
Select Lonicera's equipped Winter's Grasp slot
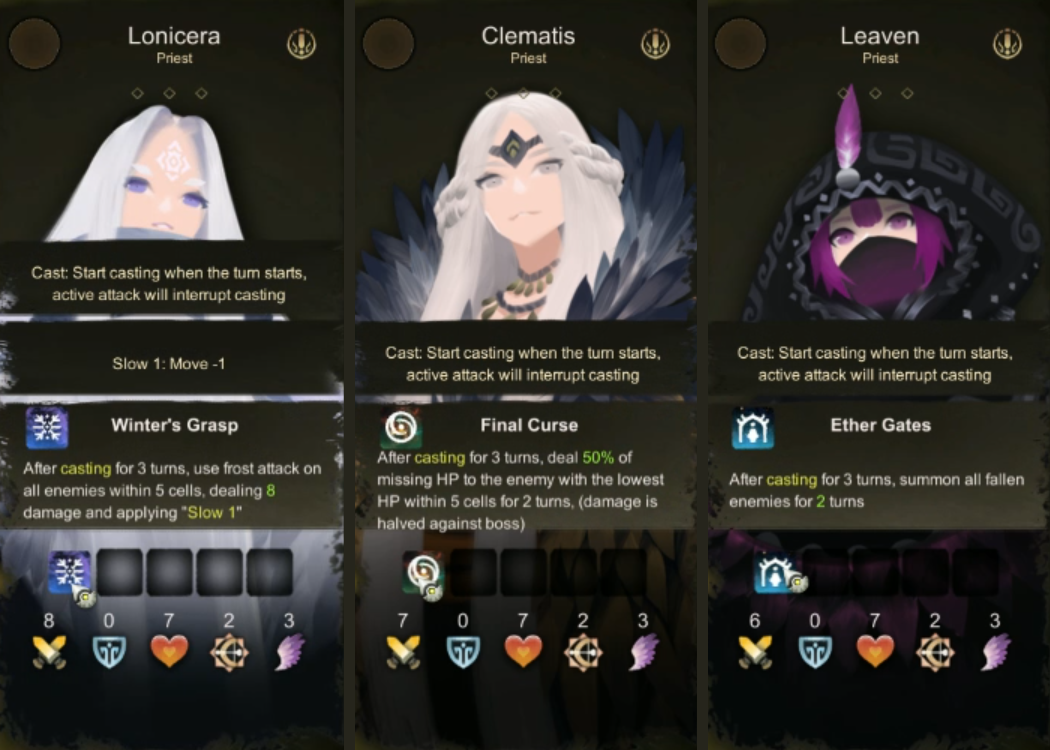point(70,573)
